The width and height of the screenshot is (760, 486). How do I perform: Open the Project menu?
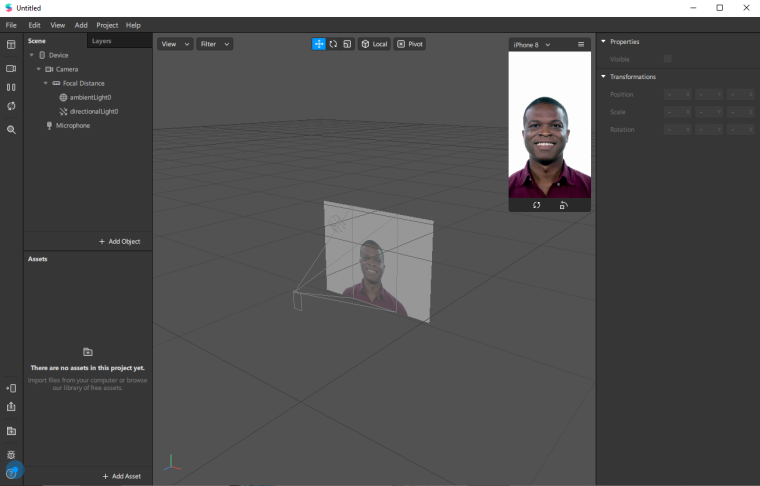107,24
